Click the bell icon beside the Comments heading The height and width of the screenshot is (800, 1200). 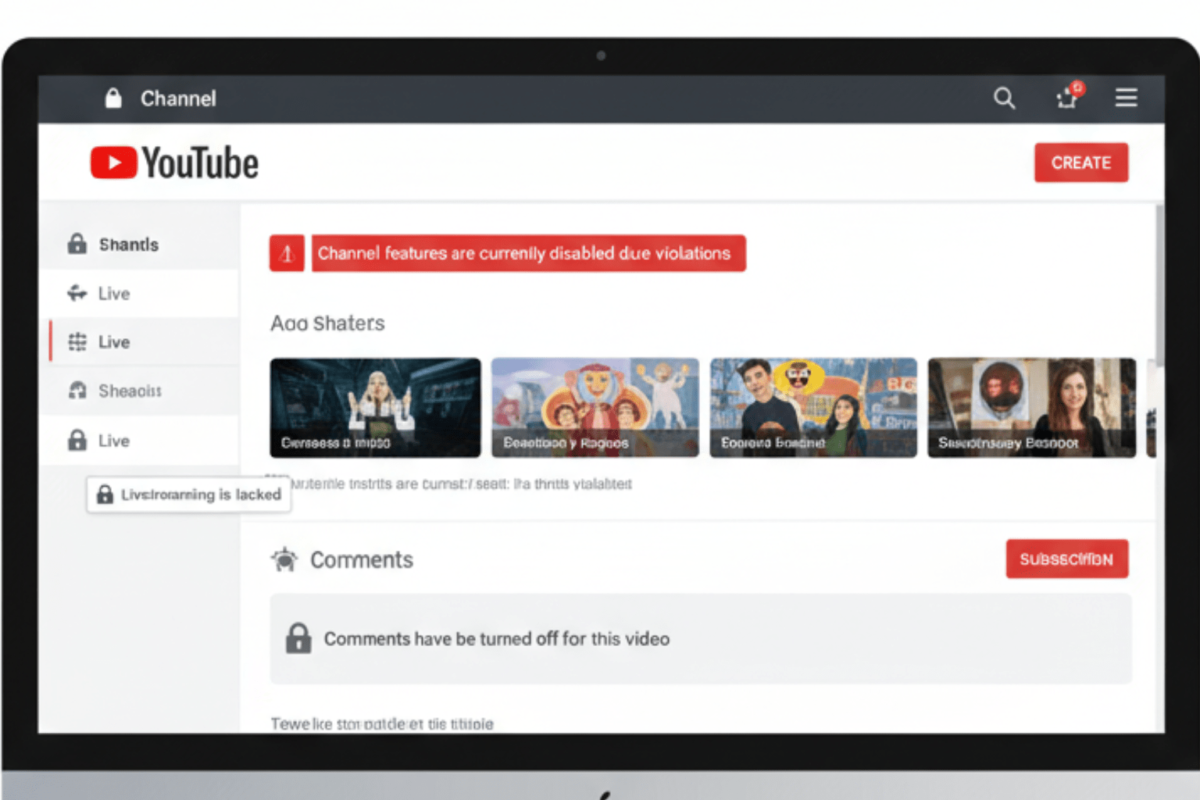(283, 559)
